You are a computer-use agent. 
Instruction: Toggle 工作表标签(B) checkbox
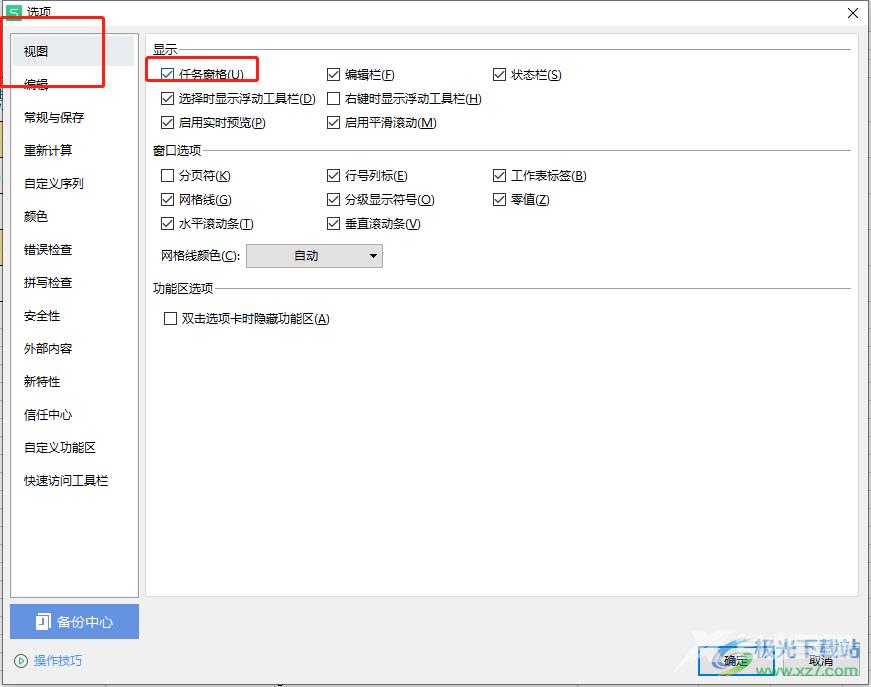tap(499, 175)
